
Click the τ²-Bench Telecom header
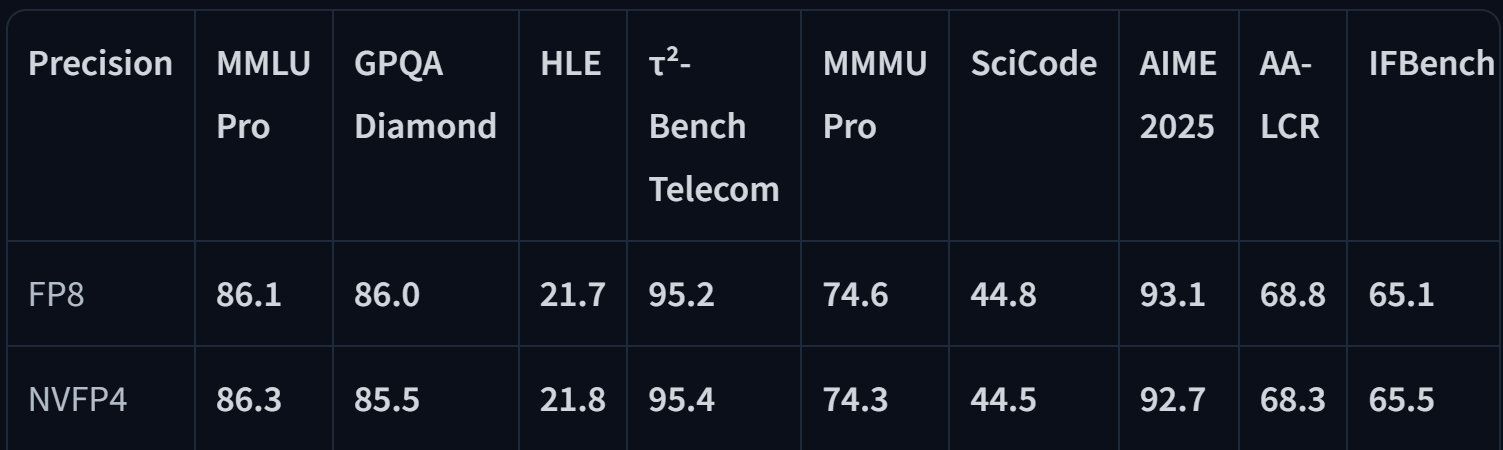714,126
